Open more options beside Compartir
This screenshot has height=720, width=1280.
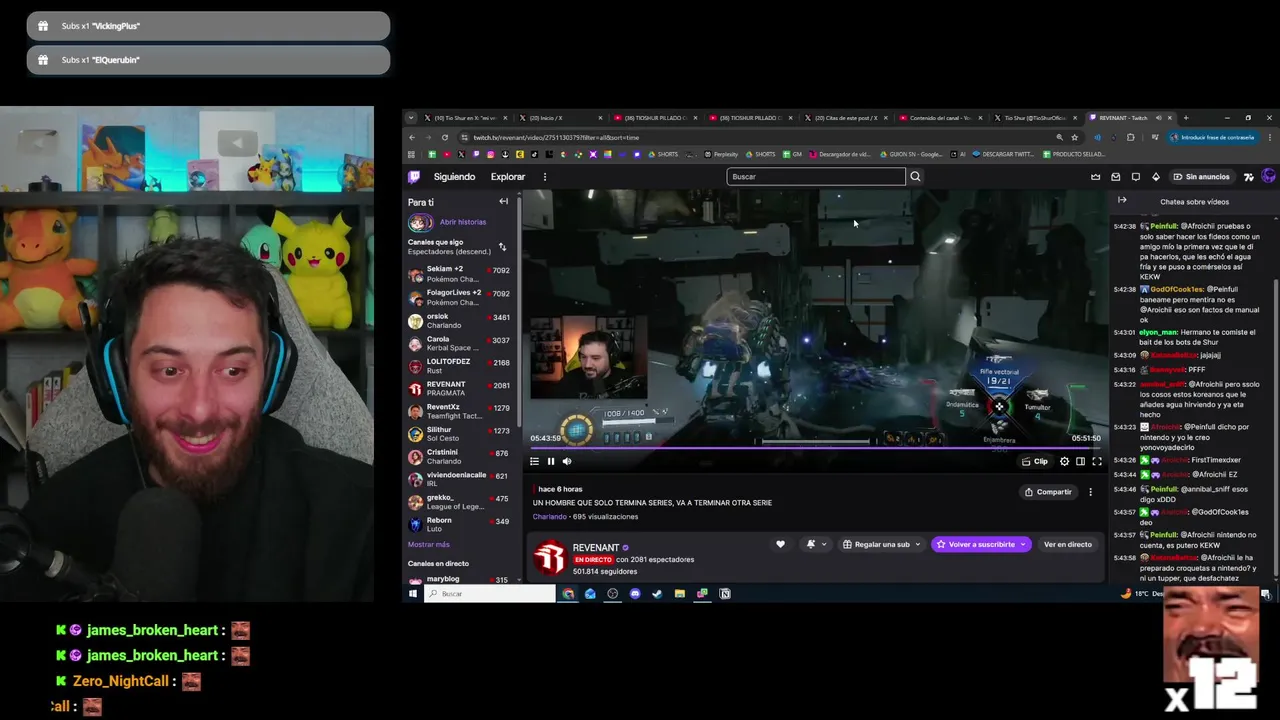click(x=1090, y=492)
